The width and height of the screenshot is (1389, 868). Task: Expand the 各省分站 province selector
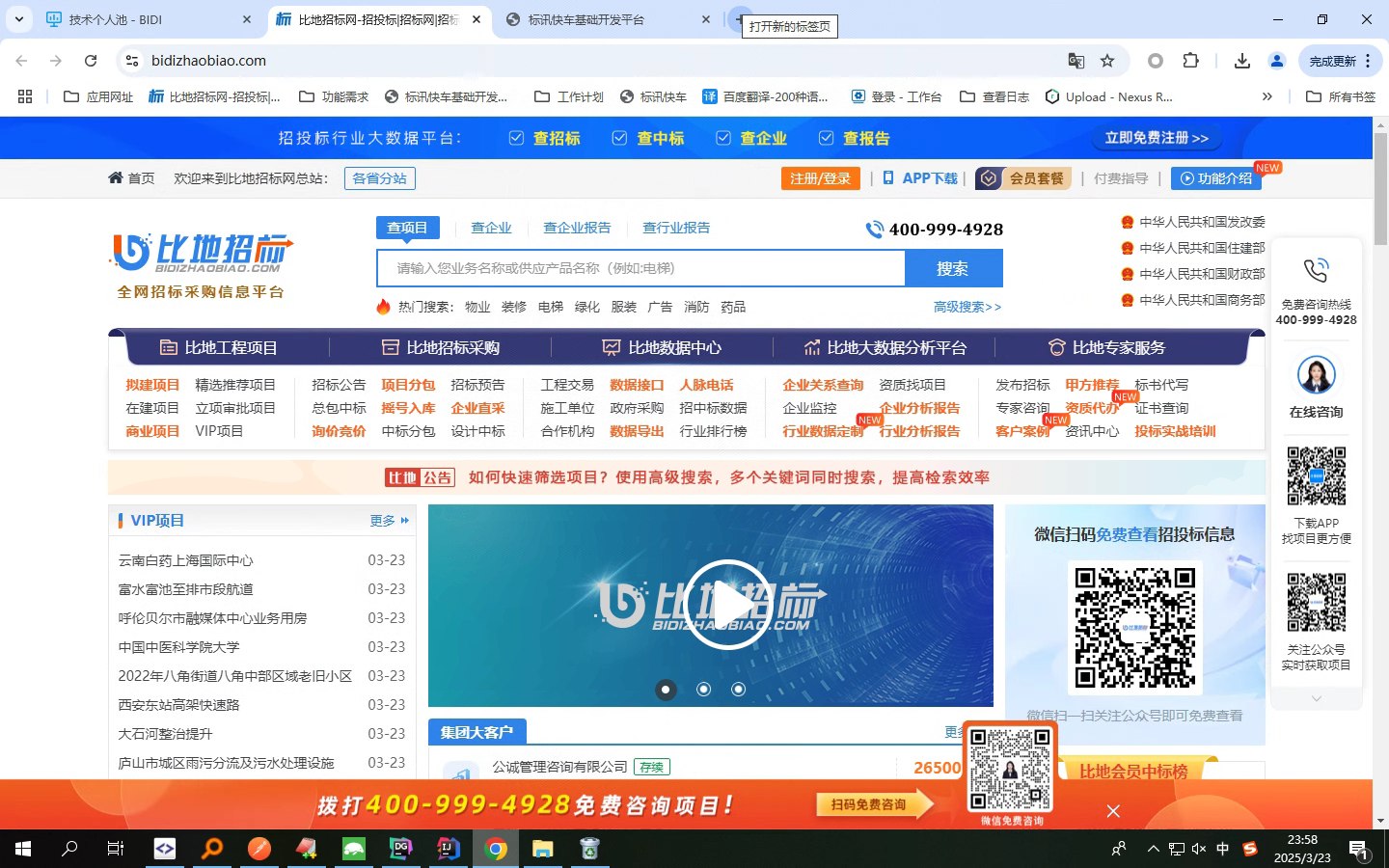[x=379, y=178]
